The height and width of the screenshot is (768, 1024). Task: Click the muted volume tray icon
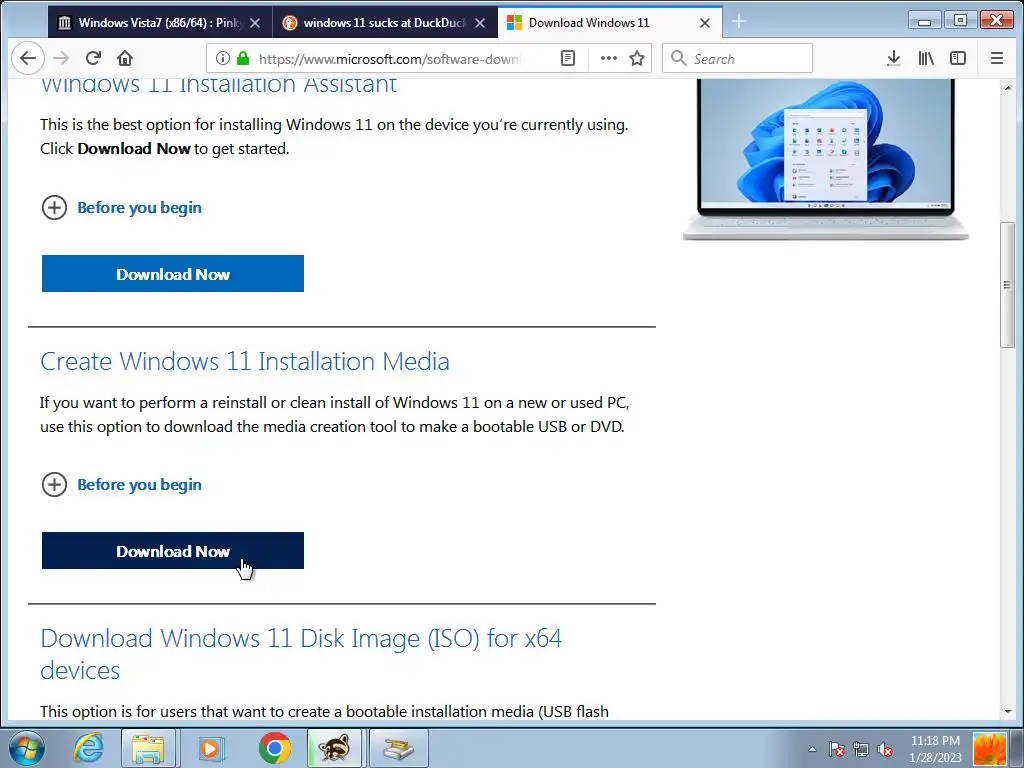(x=886, y=749)
